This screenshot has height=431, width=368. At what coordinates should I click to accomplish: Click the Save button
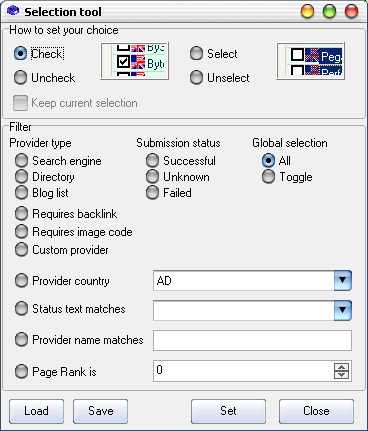(100, 411)
